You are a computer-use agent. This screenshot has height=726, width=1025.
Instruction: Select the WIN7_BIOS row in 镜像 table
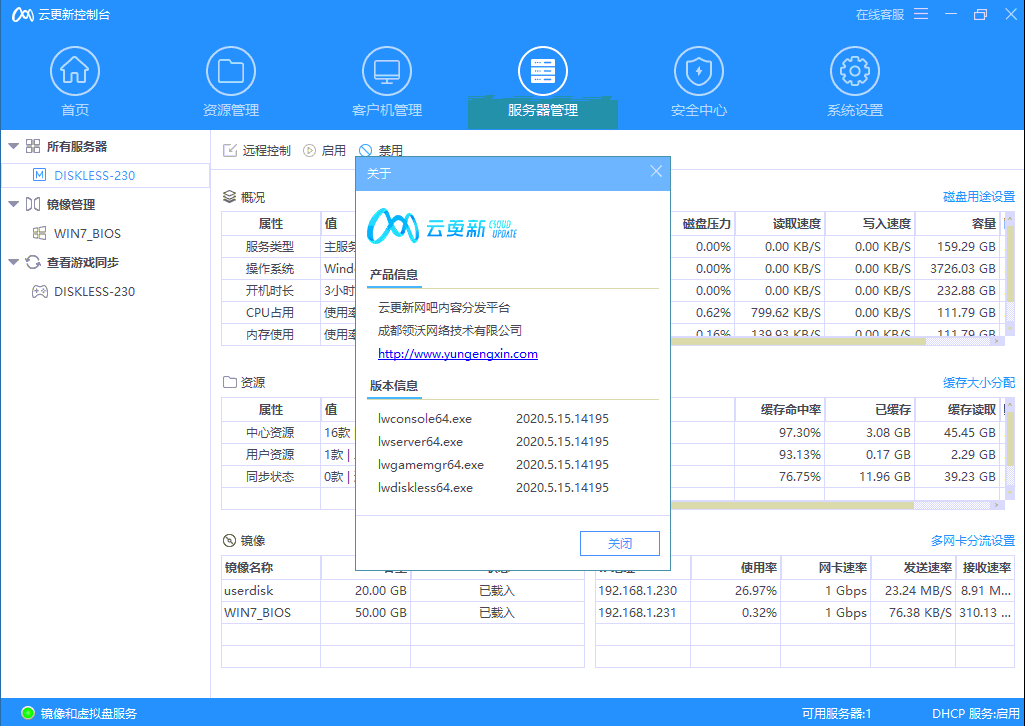pyautogui.click(x=403, y=612)
